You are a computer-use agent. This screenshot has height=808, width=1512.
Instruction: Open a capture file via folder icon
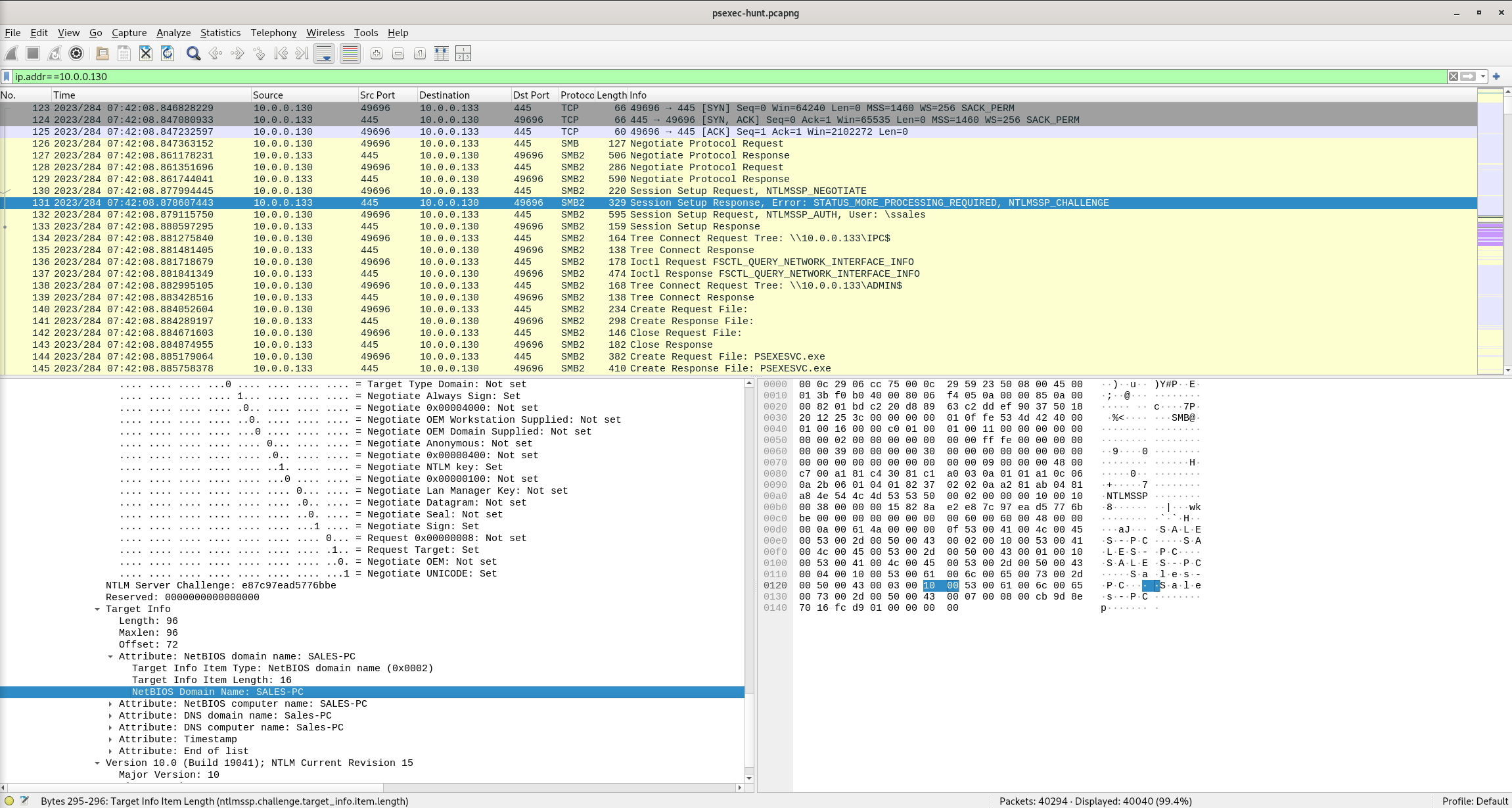tap(102, 54)
